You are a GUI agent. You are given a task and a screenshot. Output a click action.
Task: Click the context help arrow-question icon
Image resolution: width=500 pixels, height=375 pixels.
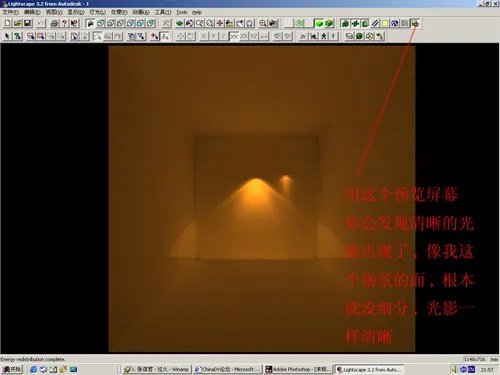coord(74,23)
